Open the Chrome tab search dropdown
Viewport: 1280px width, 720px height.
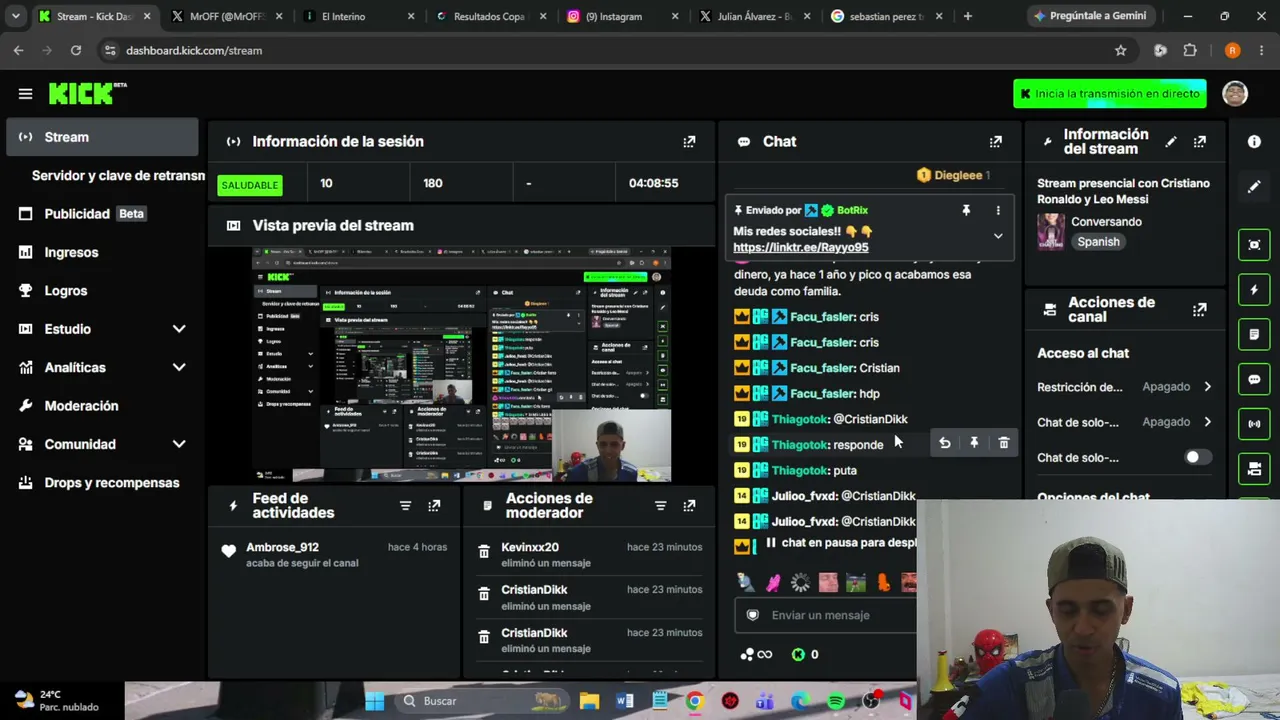pyautogui.click(x=15, y=16)
